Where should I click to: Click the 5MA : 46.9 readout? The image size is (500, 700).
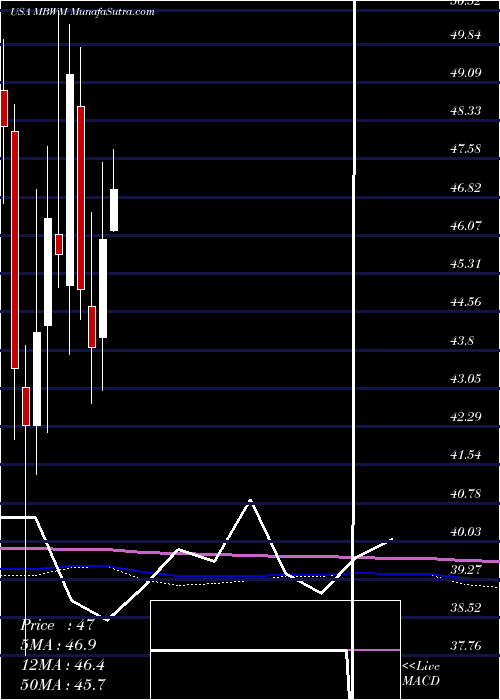(58, 645)
